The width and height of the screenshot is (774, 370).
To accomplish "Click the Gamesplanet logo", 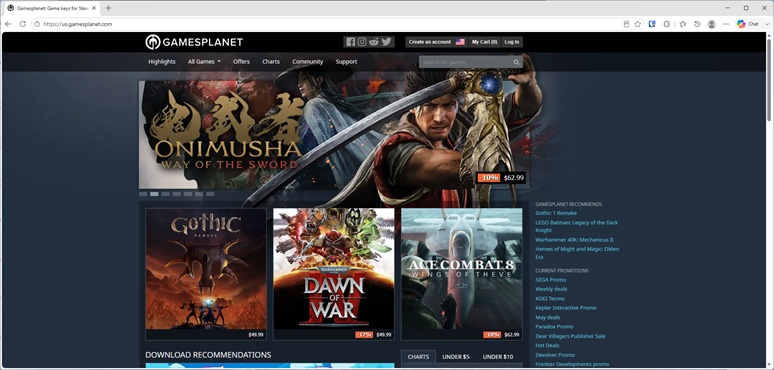I will pos(194,42).
